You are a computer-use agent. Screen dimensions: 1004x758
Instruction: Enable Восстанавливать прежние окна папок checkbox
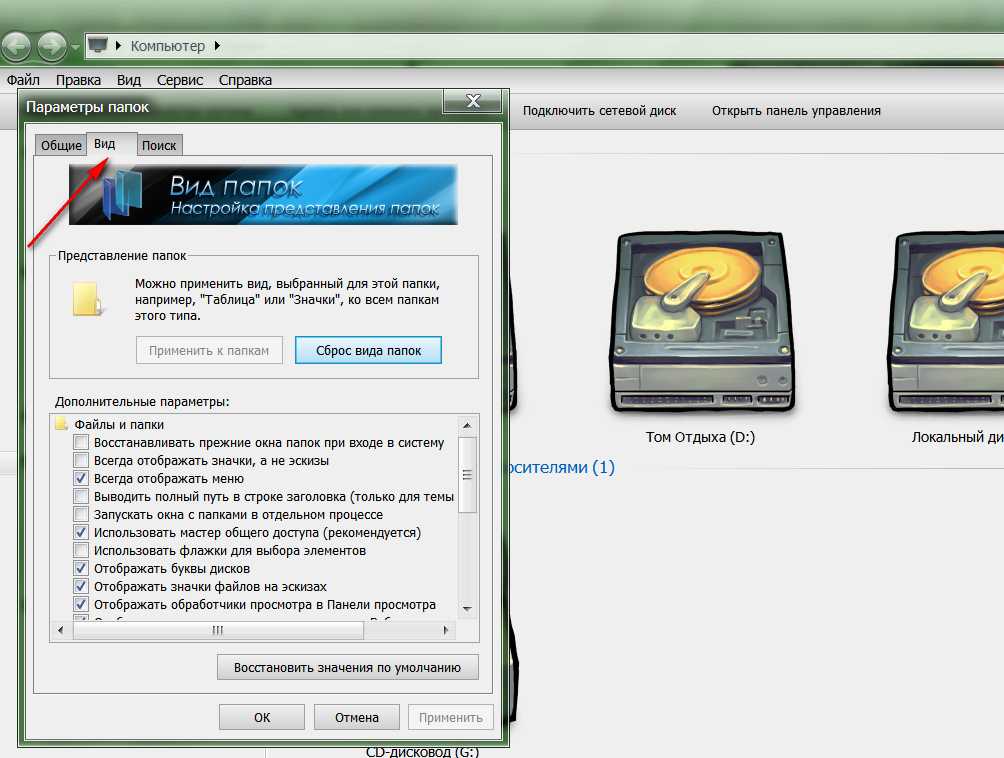pyautogui.click(x=82, y=443)
